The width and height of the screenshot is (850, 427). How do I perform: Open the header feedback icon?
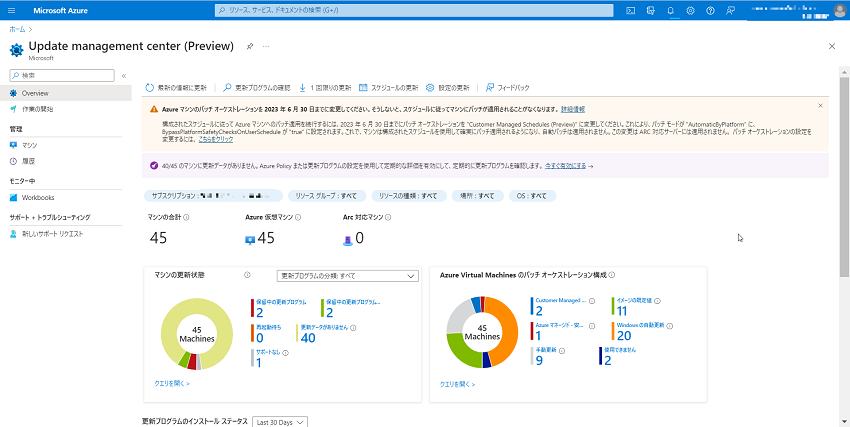[x=730, y=10]
